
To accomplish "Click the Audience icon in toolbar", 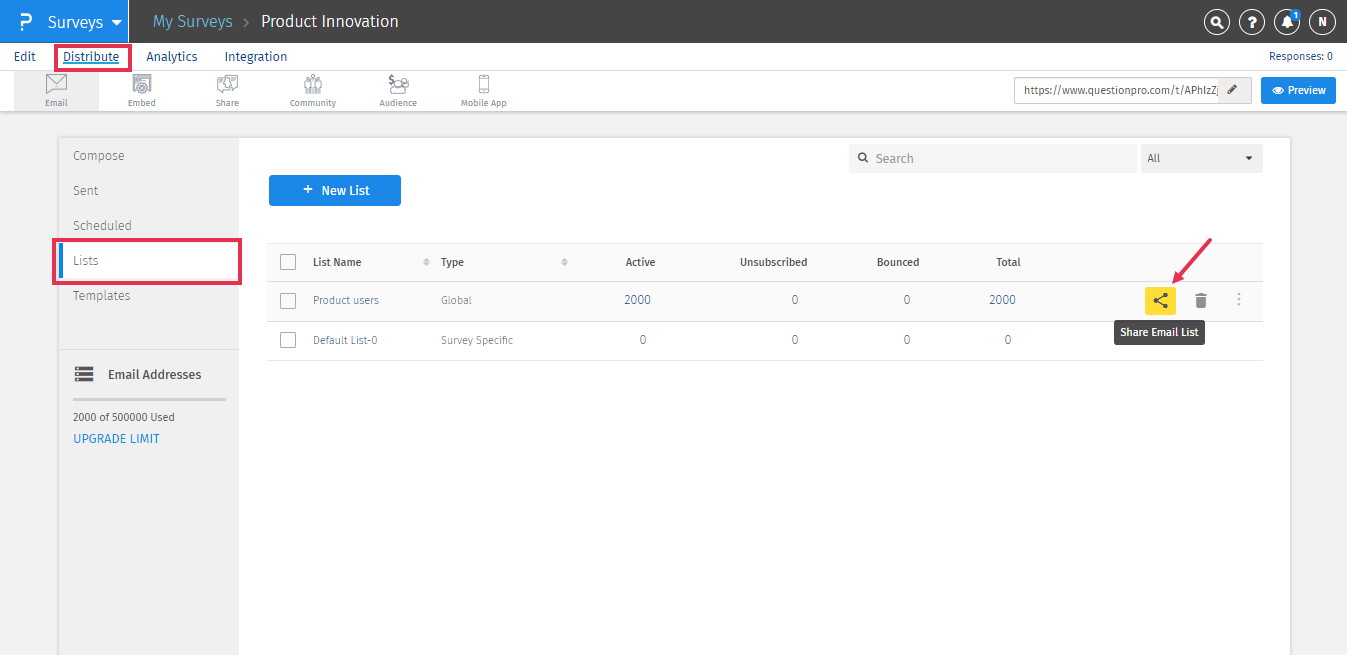I will (x=398, y=90).
